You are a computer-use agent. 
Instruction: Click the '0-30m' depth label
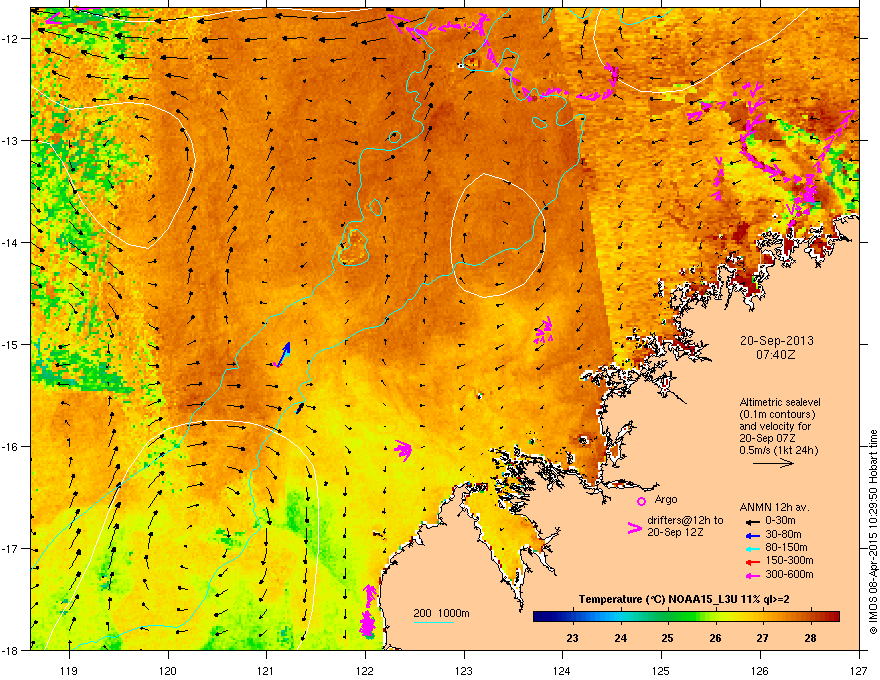pos(780,521)
